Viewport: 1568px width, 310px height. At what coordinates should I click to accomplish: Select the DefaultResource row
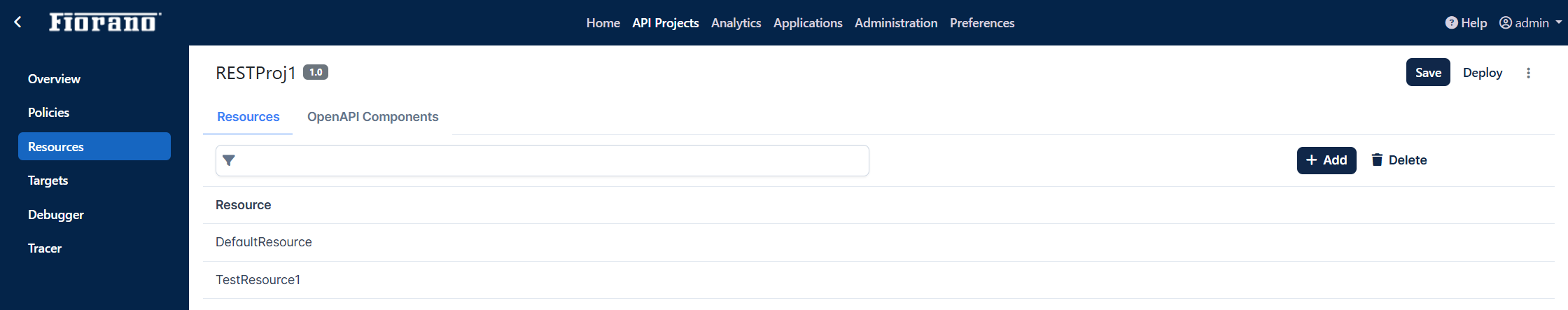click(878, 242)
